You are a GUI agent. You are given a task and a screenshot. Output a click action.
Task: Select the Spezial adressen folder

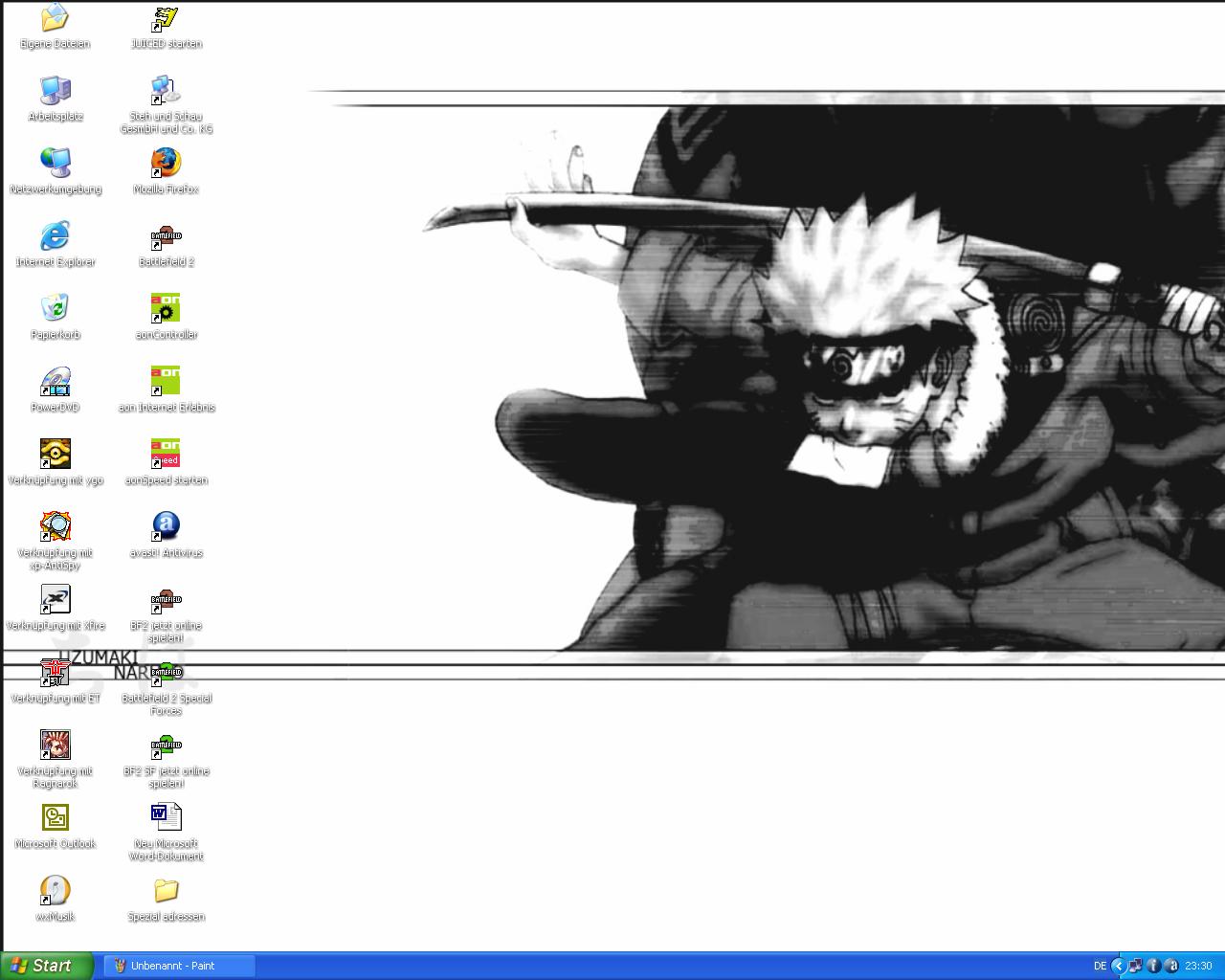(x=167, y=890)
